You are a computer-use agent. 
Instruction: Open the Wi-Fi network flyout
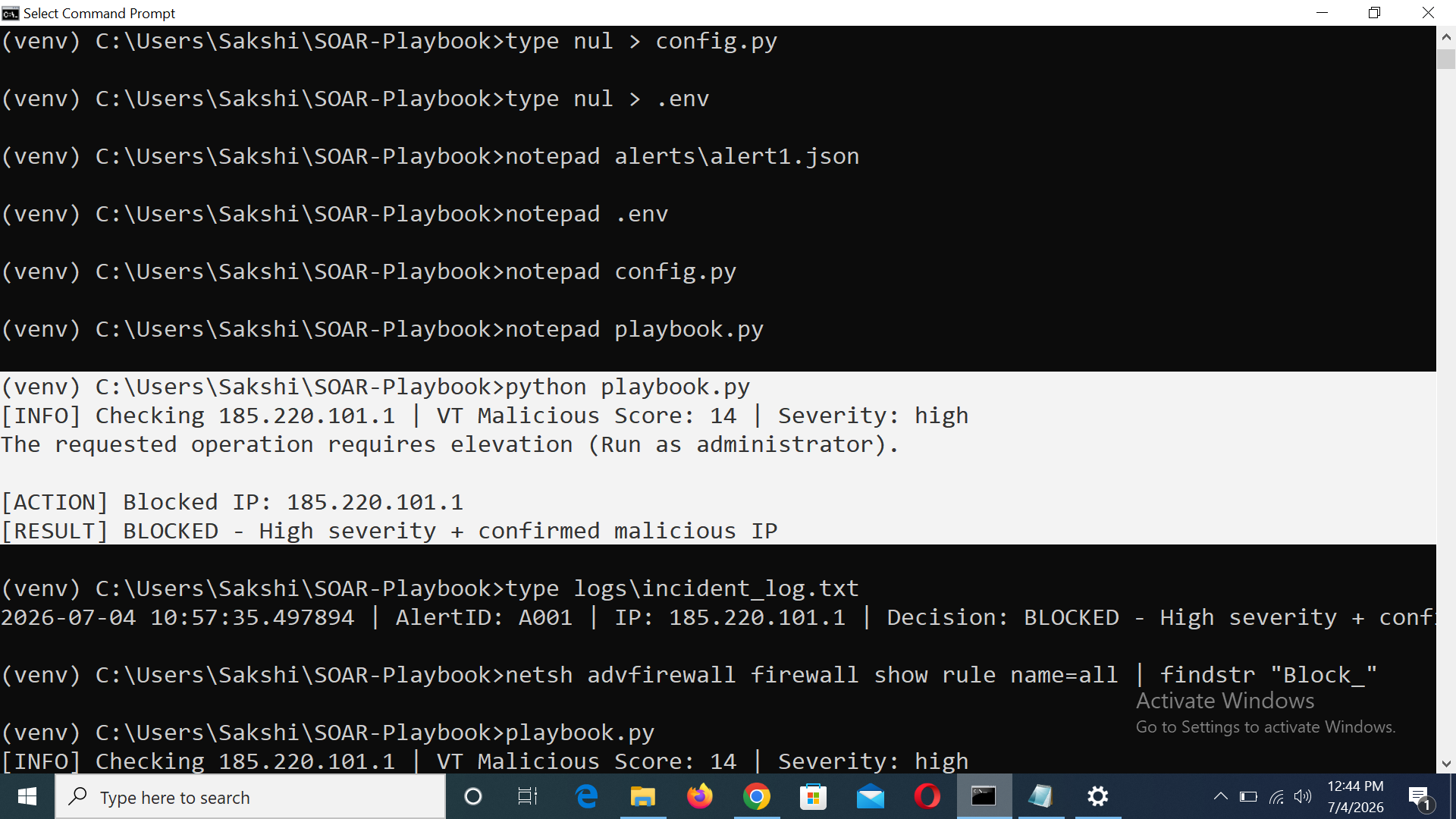(x=1277, y=796)
